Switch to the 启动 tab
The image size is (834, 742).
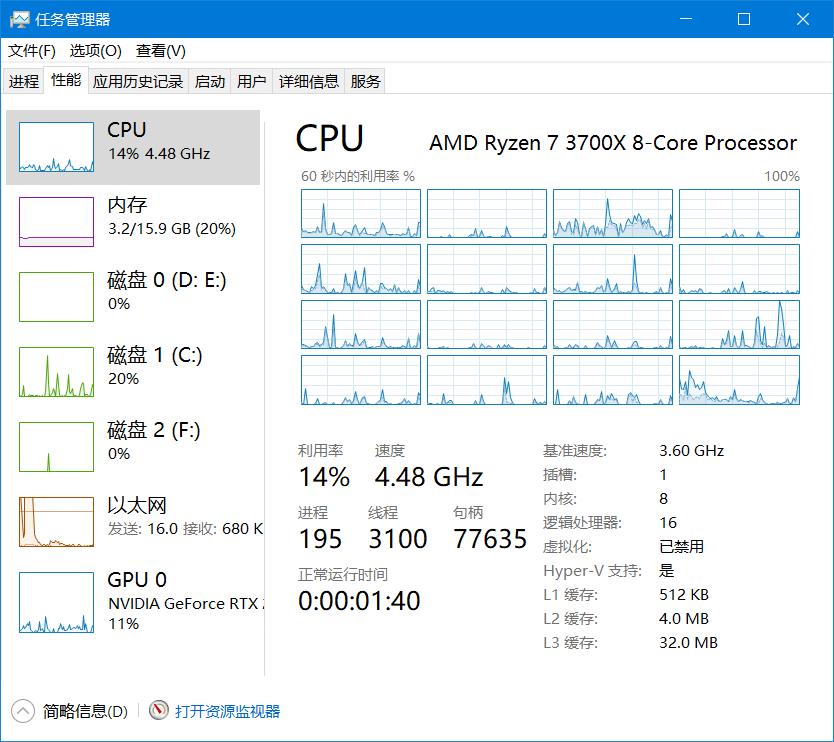209,81
